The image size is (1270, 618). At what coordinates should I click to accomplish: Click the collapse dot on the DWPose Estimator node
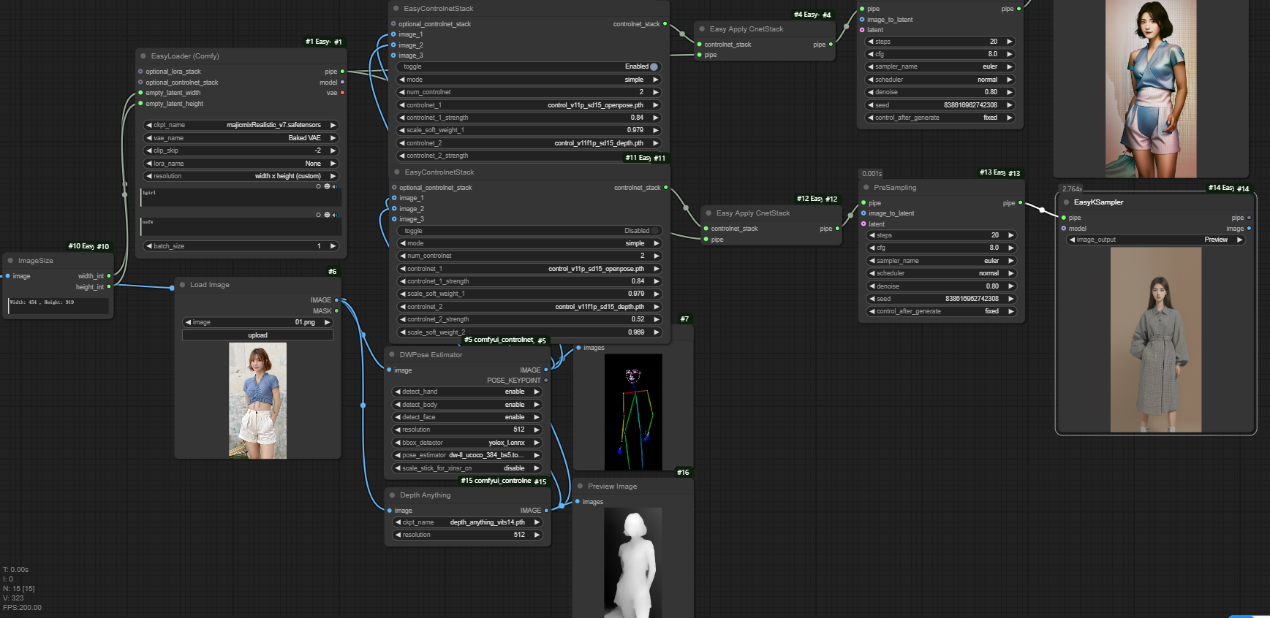click(x=394, y=354)
